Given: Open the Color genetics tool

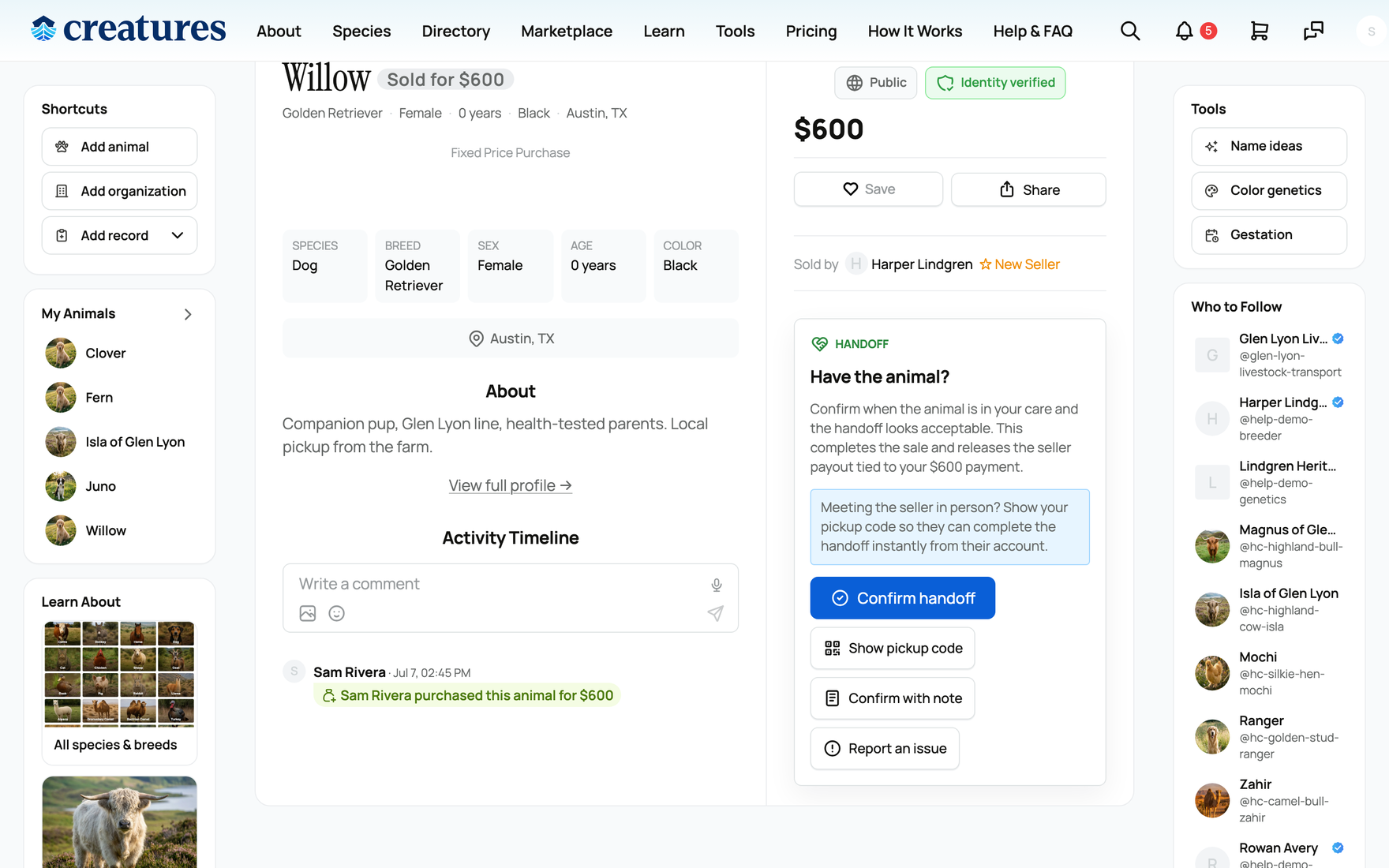Looking at the screenshot, I should (1269, 190).
